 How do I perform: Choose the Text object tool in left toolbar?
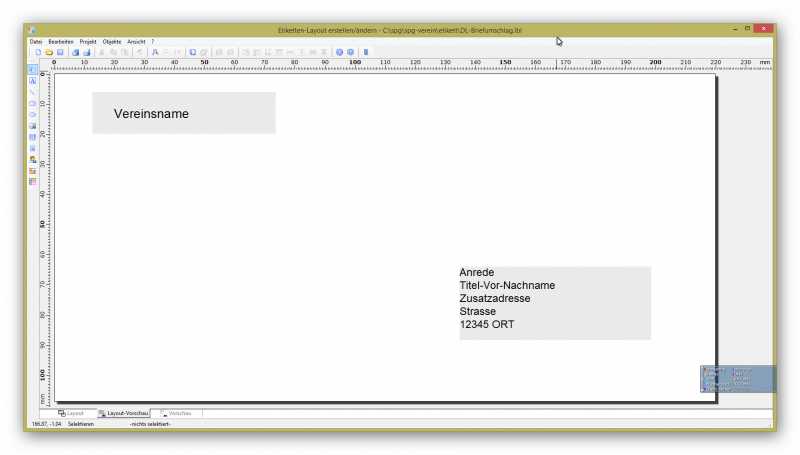click(x=33, y=80)
